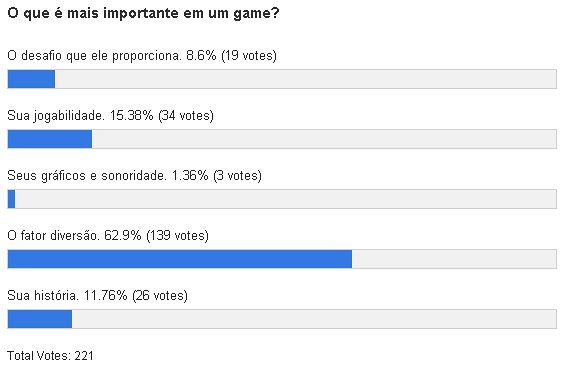Click the blue filled part of the 11.76% bar
563x366 pixels.
pyautogui.click(x=40, y=319)
